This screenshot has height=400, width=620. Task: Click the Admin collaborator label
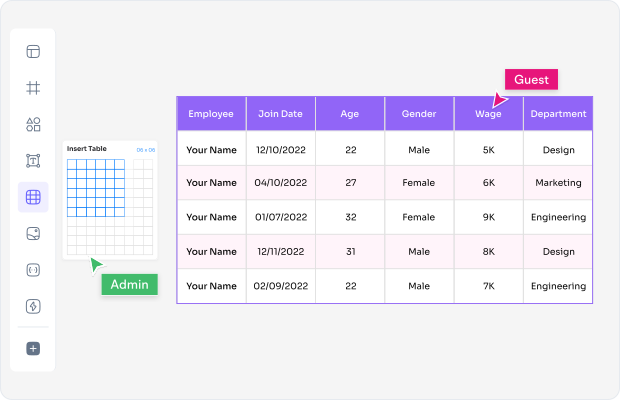pos(129,285)
